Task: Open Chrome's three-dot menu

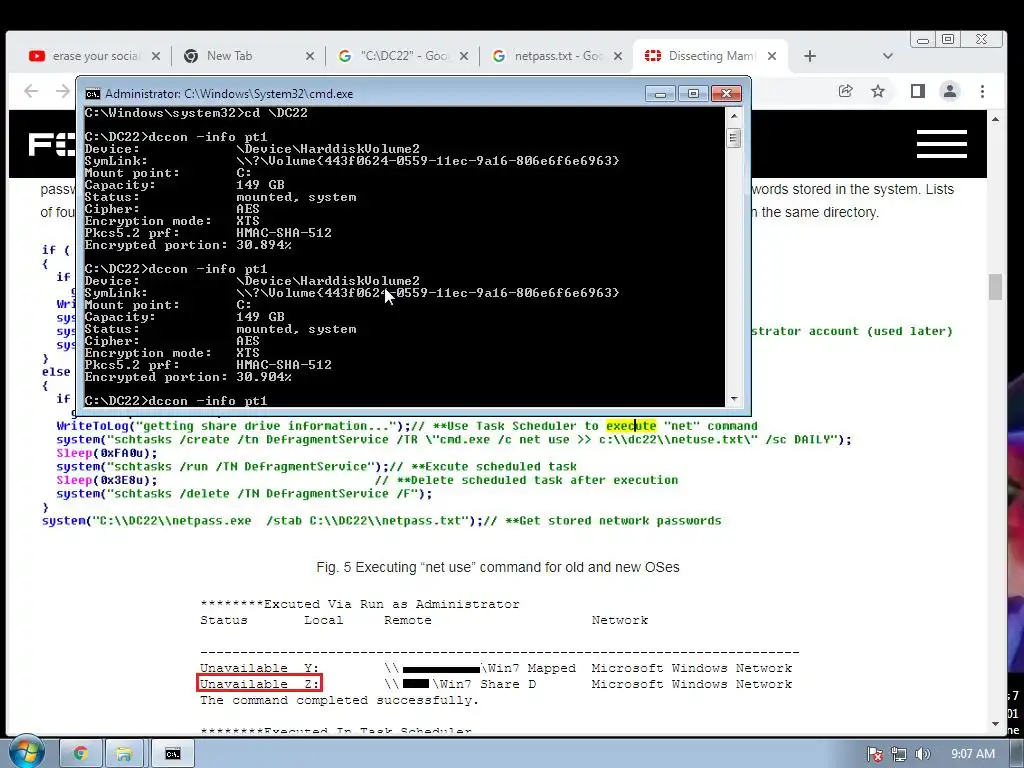Action: point(982,91)
